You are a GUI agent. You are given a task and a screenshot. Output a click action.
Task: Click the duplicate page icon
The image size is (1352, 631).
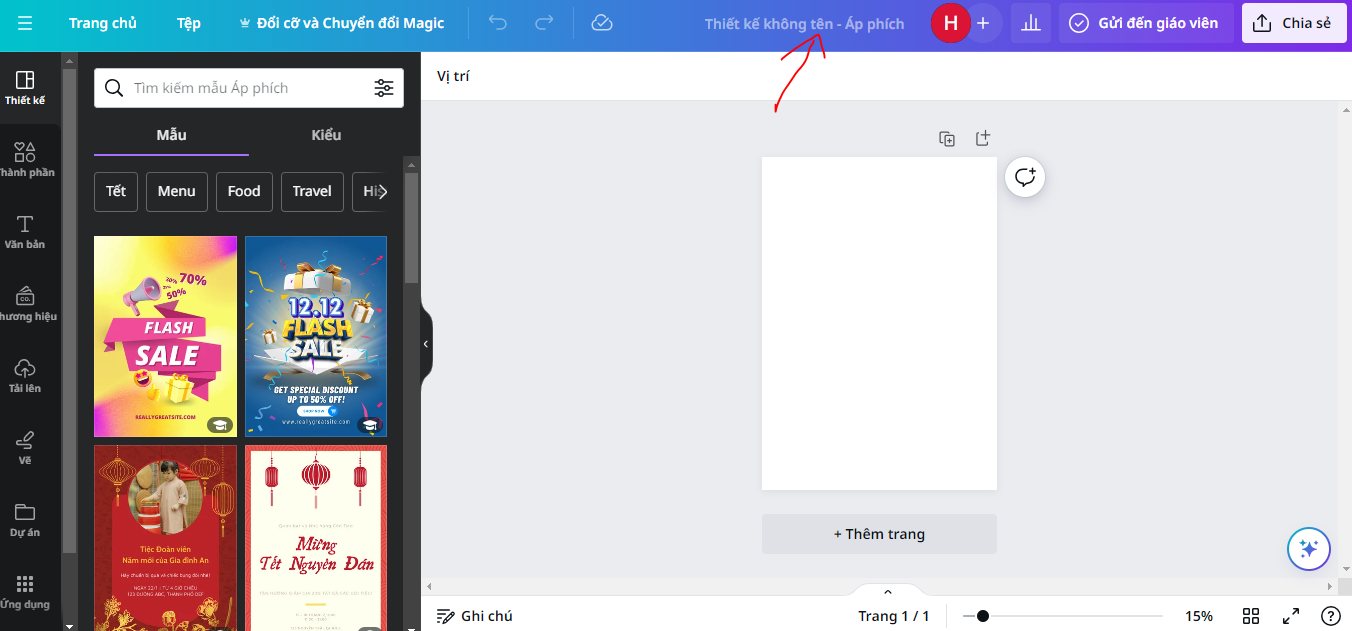[947, 139]
